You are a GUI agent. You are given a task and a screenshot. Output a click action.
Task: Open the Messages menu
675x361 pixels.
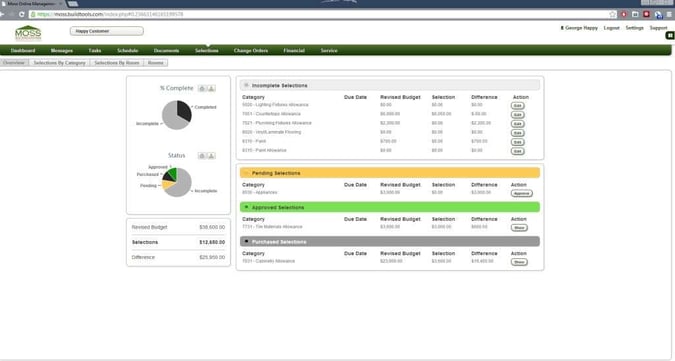click(62, 51)
